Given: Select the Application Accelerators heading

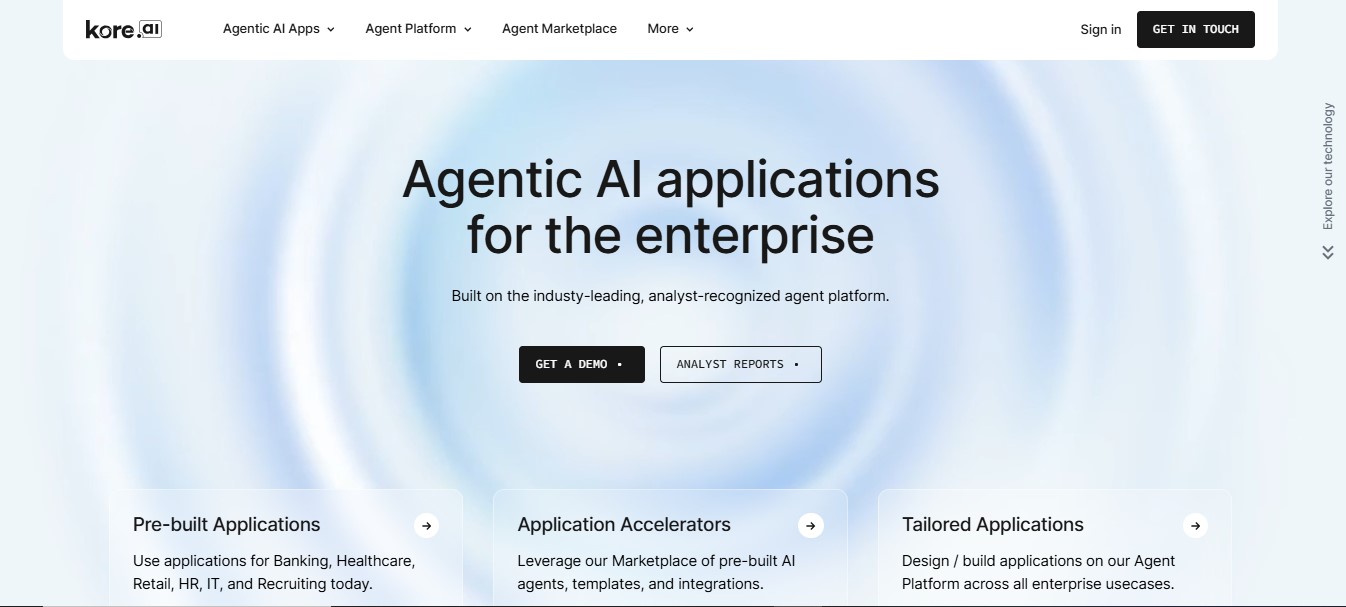Looking at the screenshot, I should pos(624,525).
